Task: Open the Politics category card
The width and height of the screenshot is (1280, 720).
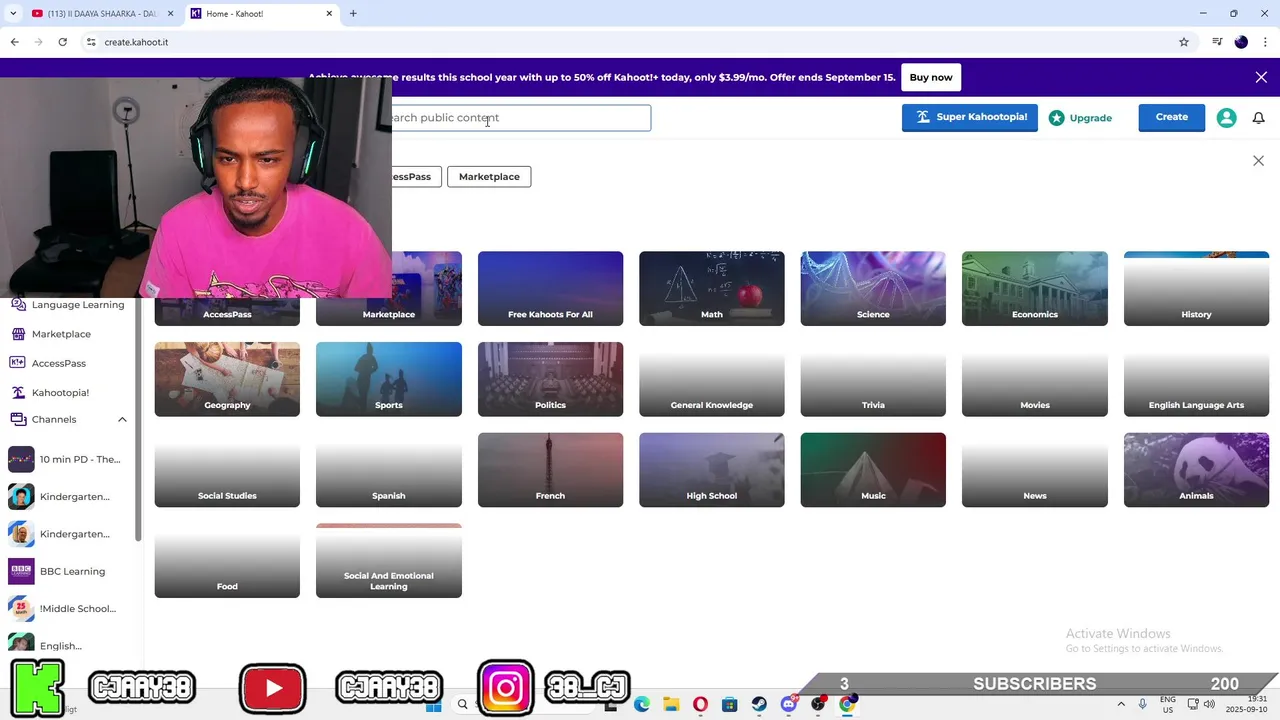Action: pos(550,379)
